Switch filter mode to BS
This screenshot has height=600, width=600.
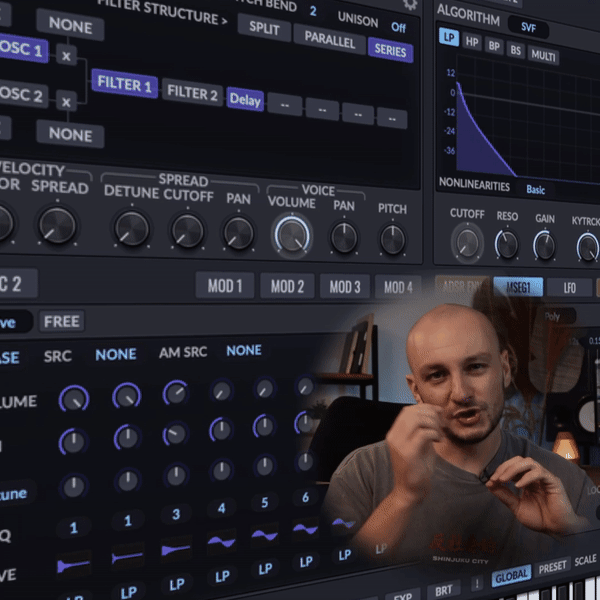coord(515,50)
